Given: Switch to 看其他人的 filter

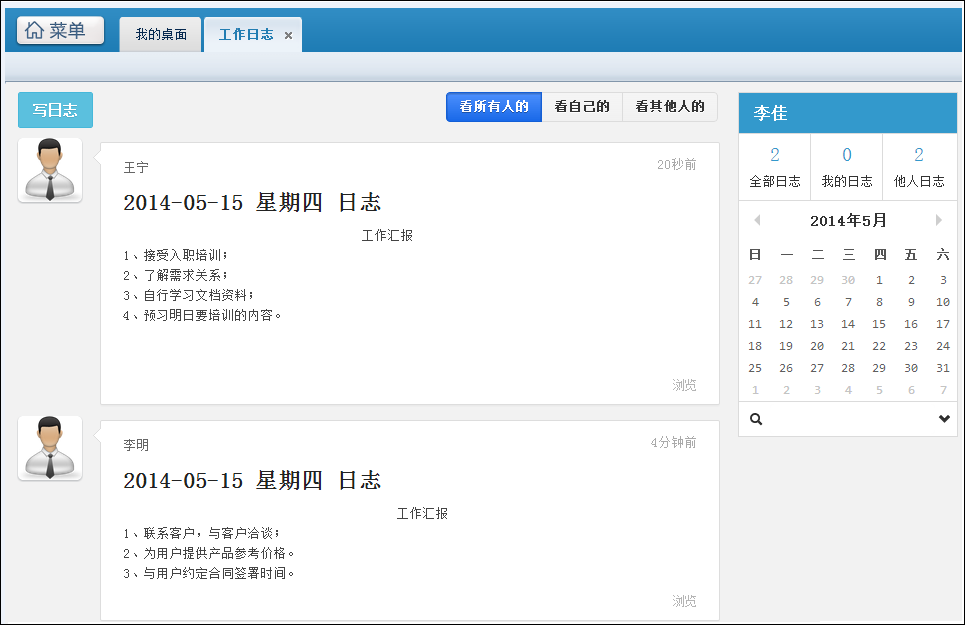Looking at the screenshot, I should coord(669,107).
